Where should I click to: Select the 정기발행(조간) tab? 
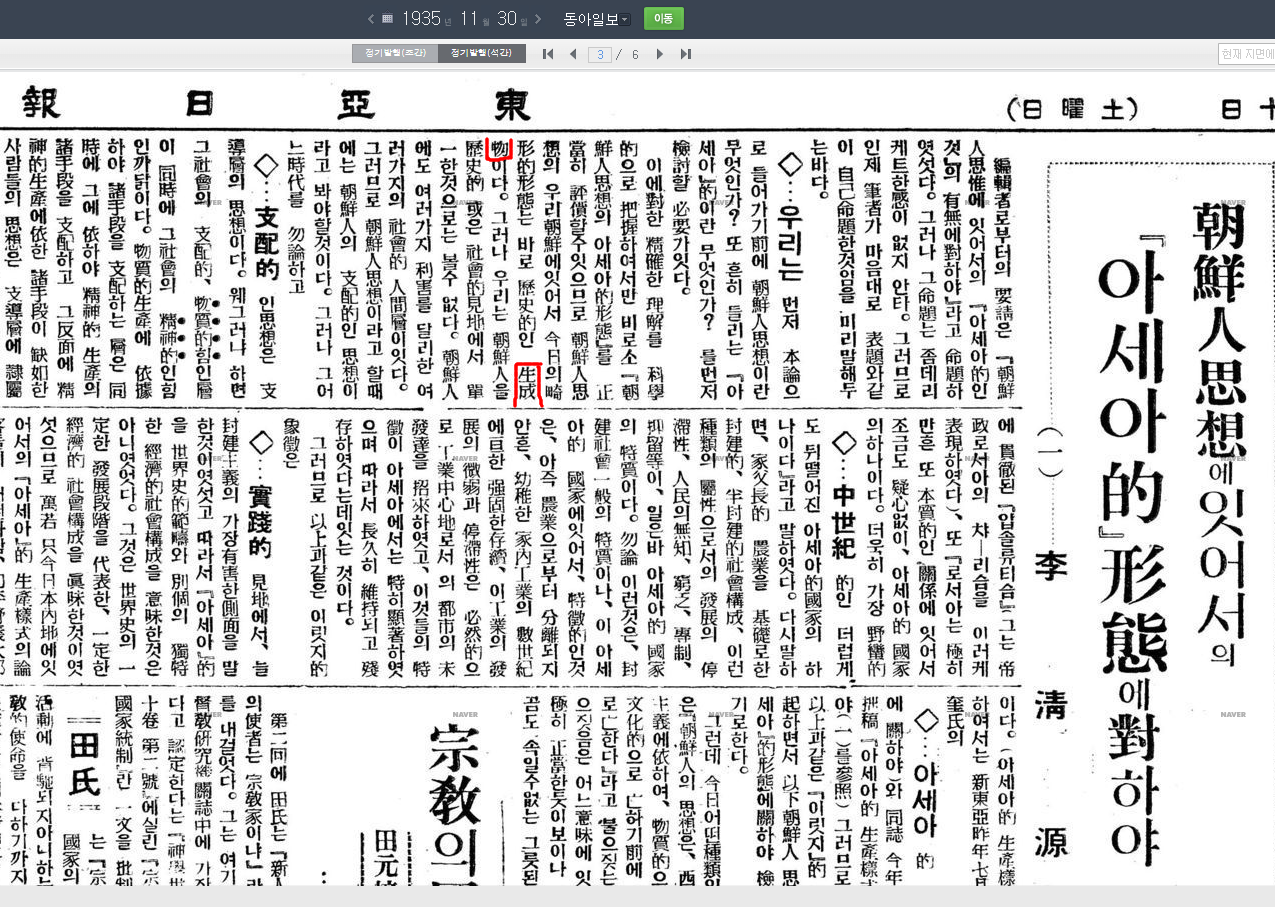tap(395, 53)
